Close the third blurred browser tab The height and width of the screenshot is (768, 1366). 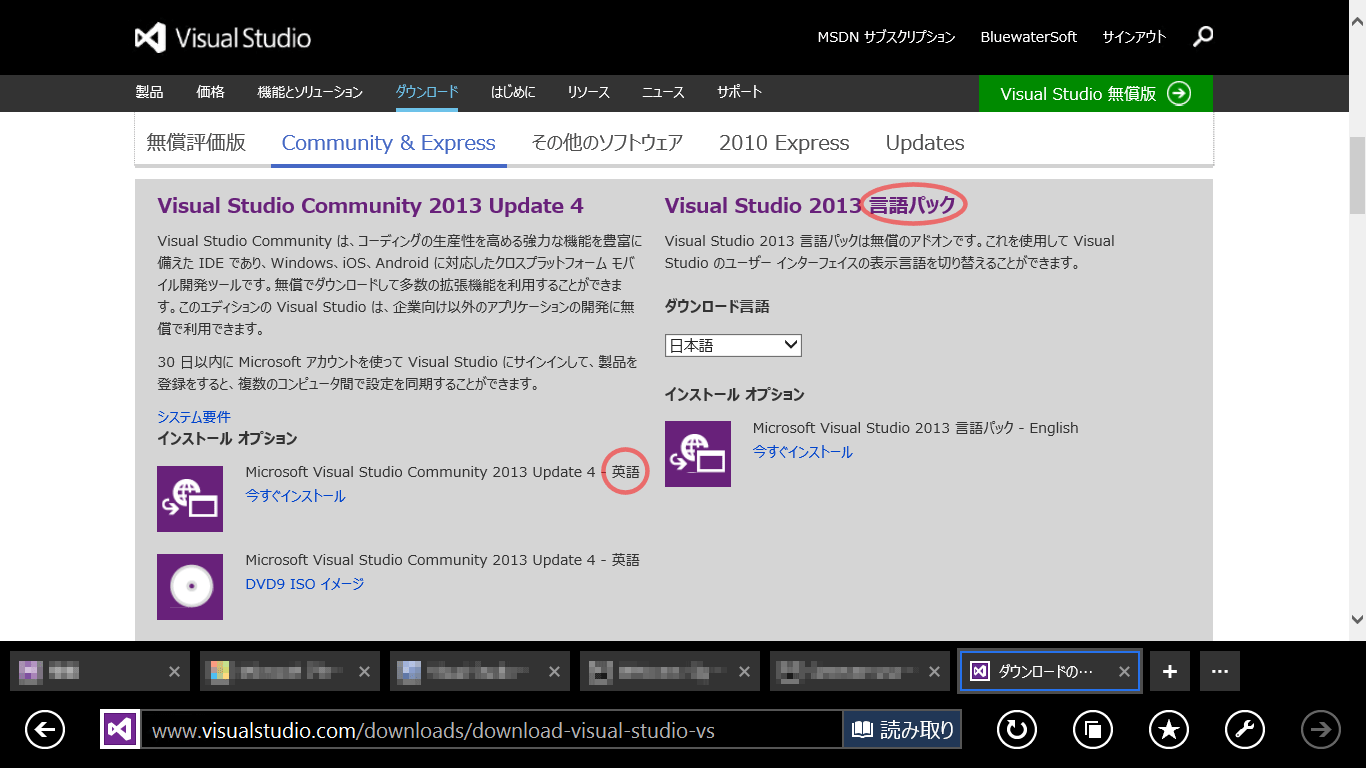click(x=554, y=672)
